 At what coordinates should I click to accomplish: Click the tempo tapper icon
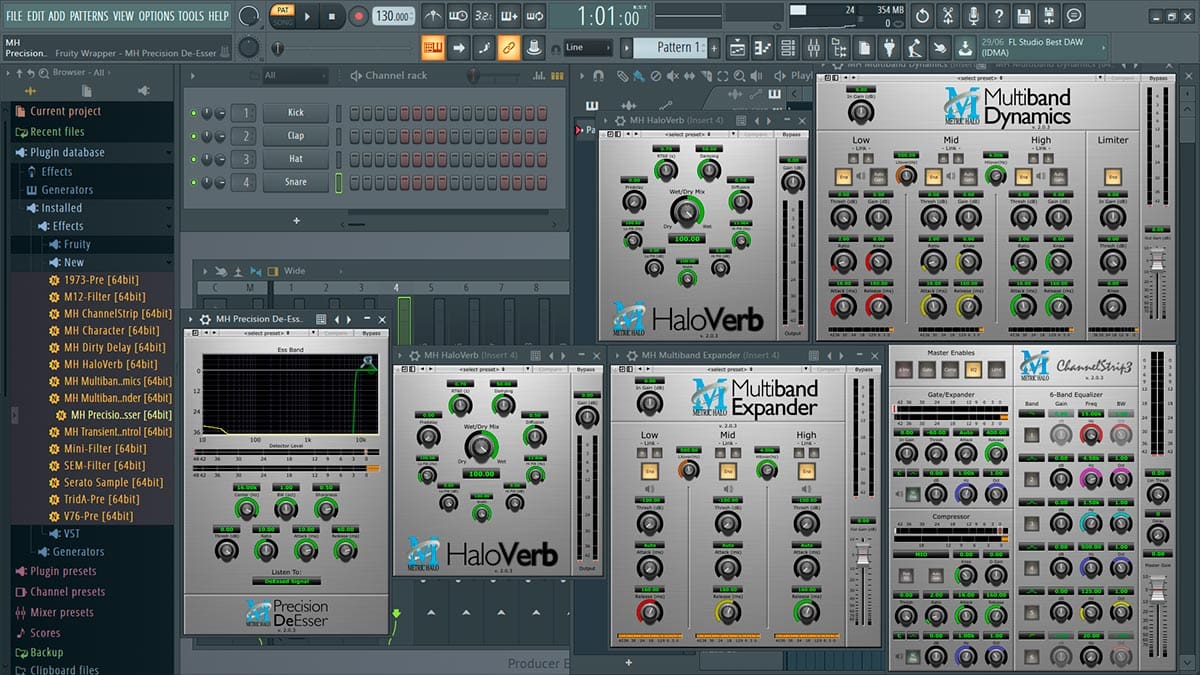click(914, 47)
